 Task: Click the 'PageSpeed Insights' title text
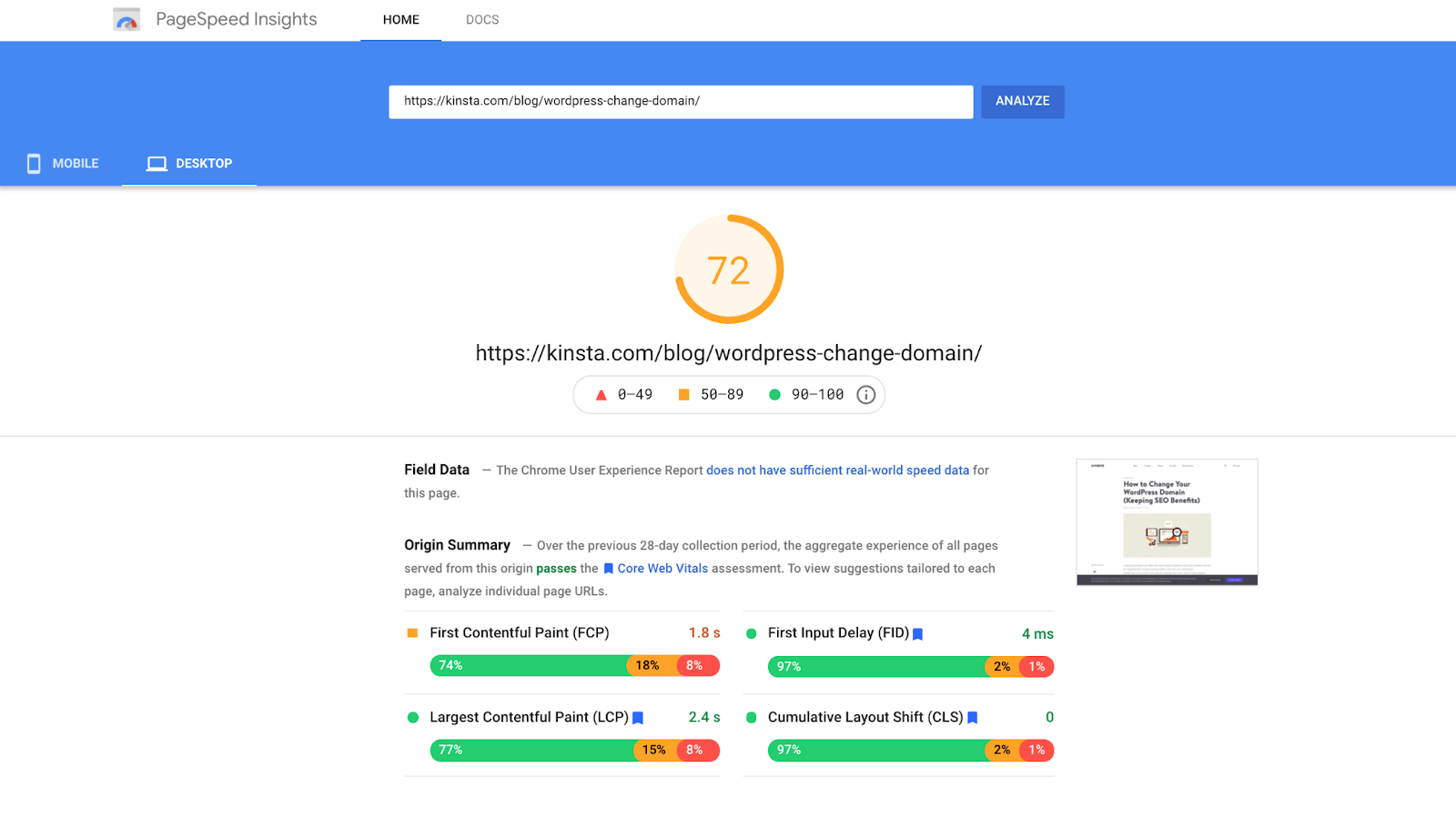point(237,19)
